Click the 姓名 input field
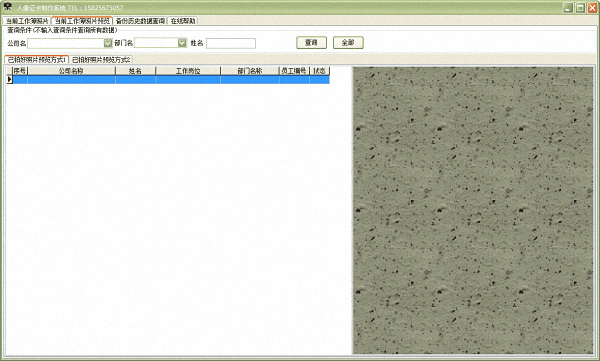This screenshot has width=600, height=361. [231, 43]
